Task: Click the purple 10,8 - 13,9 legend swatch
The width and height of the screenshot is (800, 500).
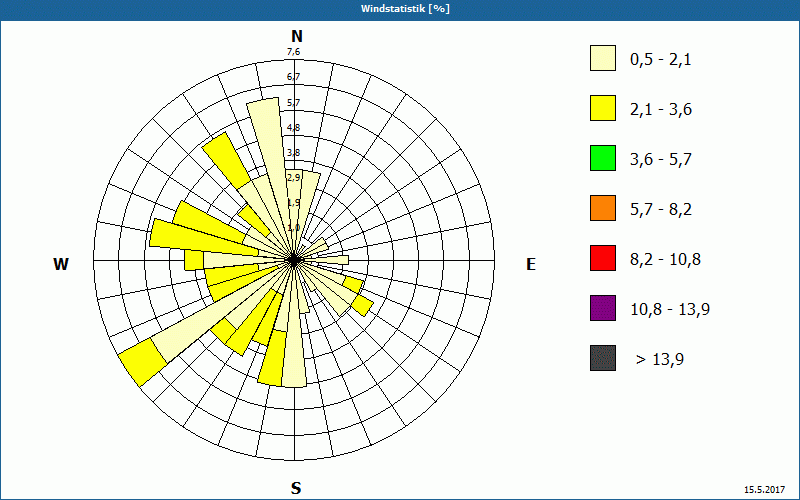Action: [603, 308]
